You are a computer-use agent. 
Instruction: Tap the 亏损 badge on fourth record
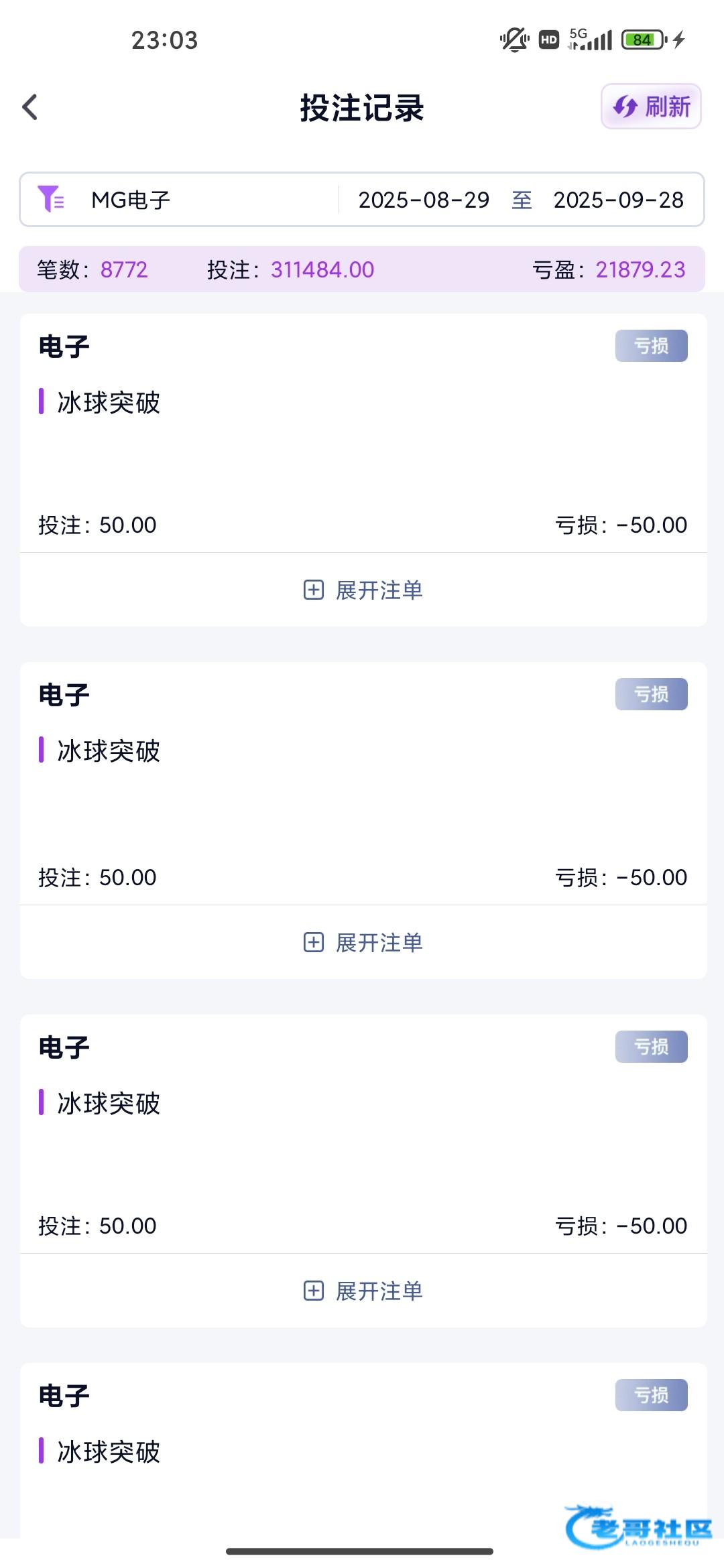click(651, 1395)
